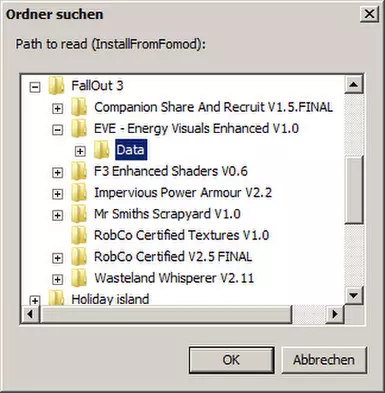Click the Impervious Power Armour folder icon

[x=79, y=192]
